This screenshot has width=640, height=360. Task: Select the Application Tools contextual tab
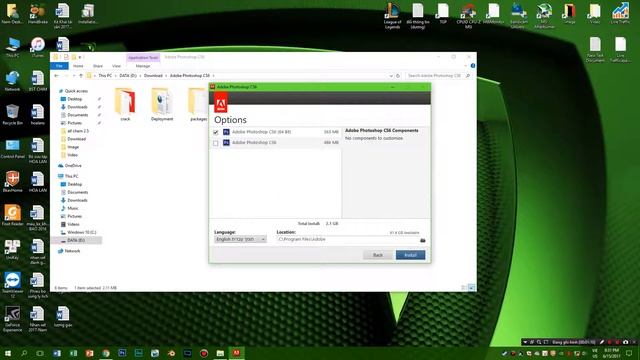tap(143, 58)
